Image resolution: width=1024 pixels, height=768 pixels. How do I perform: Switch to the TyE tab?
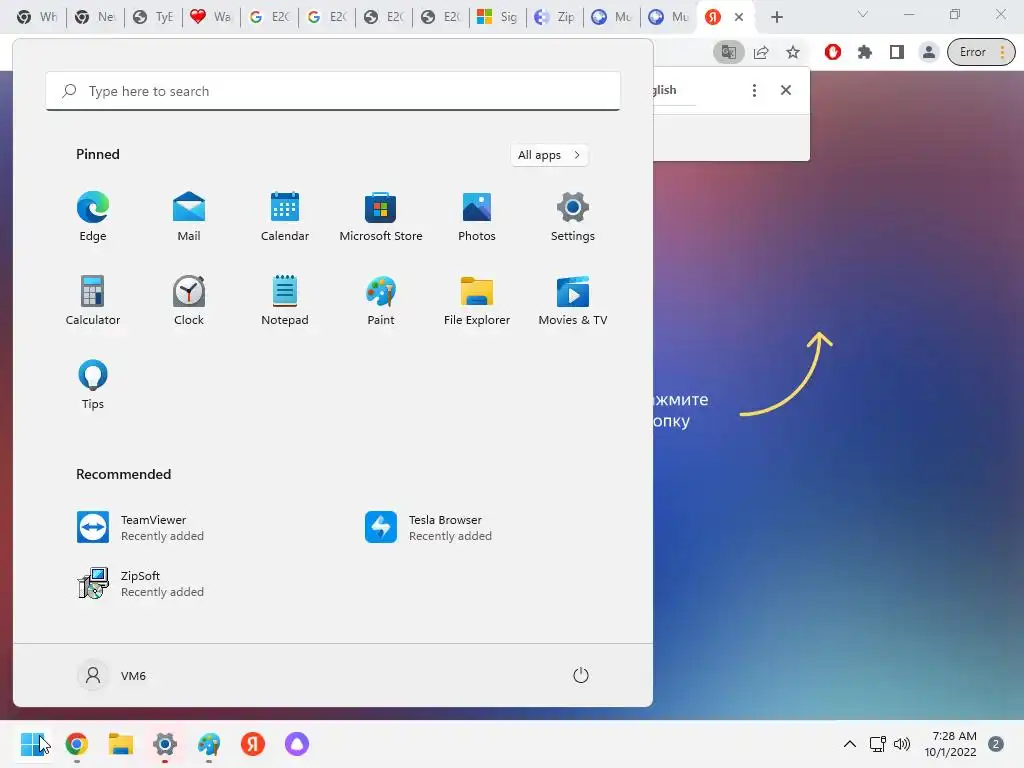pos(153,17)
